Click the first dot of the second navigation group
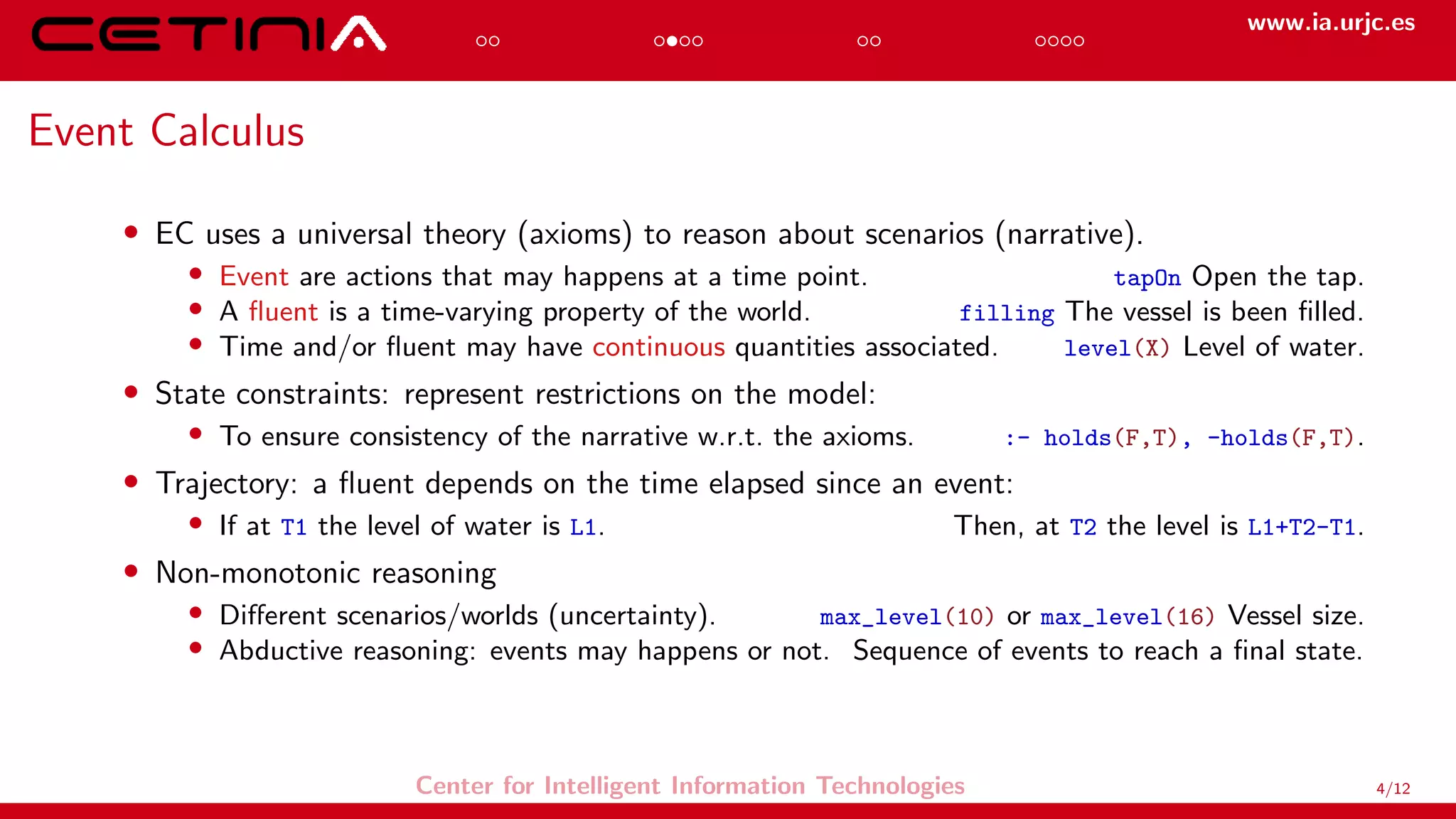 659,41
